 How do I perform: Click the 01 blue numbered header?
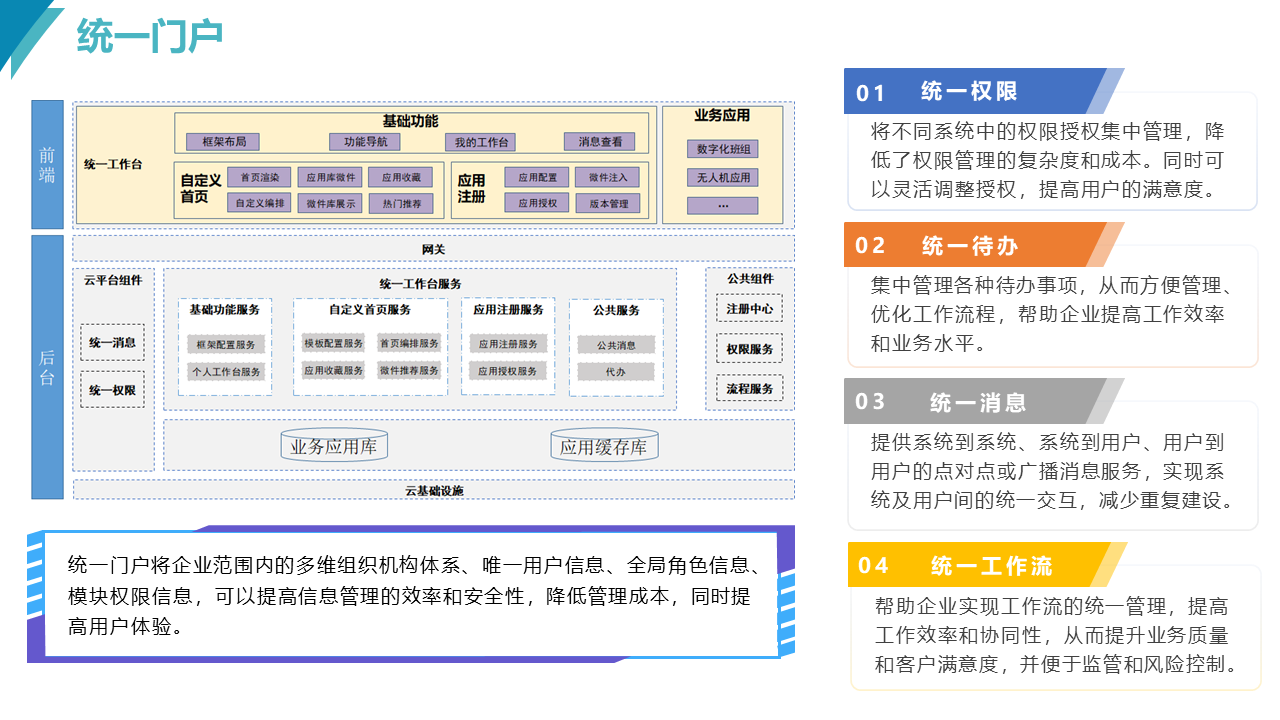(984, 91)
